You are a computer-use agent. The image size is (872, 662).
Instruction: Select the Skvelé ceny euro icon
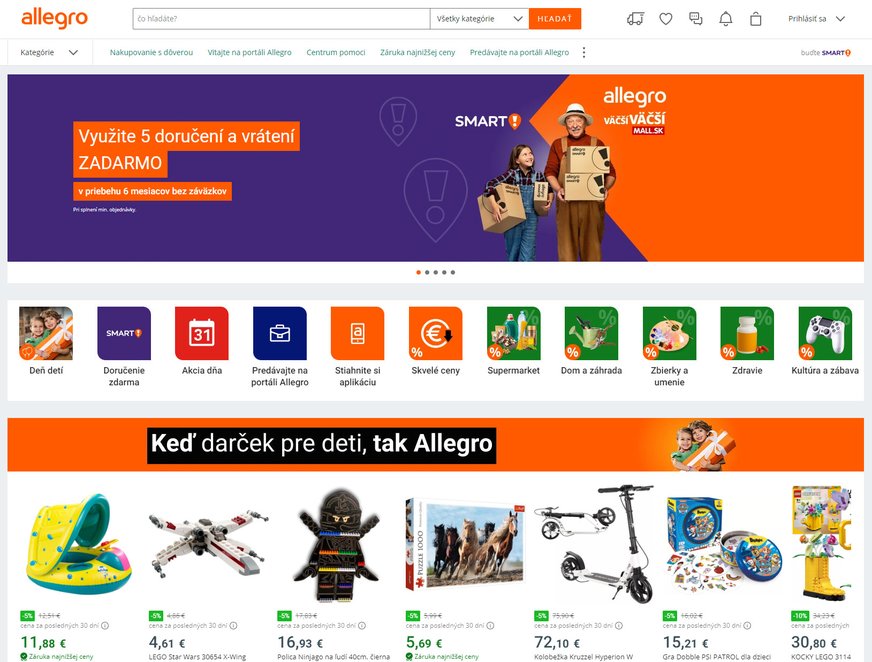(x=435, y=333)
